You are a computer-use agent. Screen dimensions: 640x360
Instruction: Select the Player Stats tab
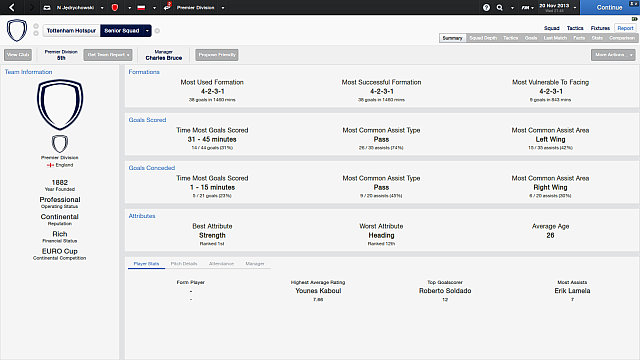[x=146, y=264]
